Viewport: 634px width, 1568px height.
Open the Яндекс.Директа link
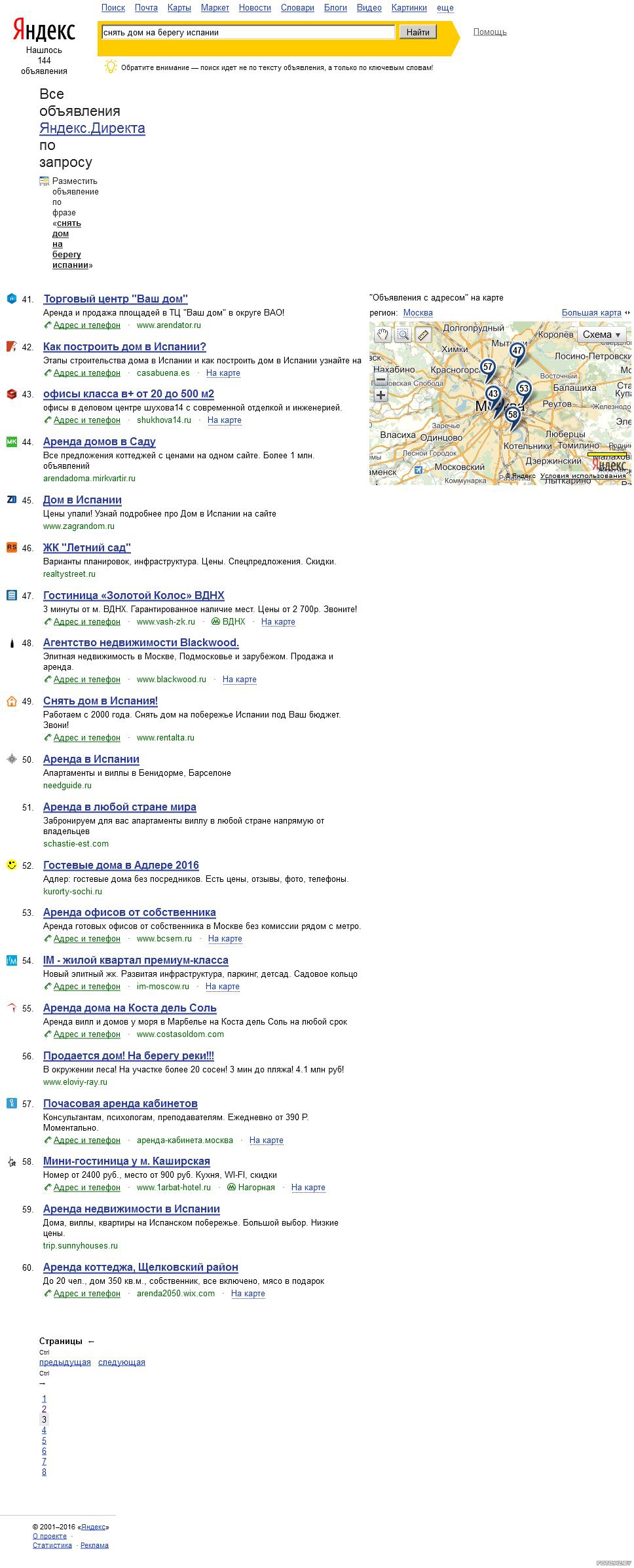pos(92,128)
